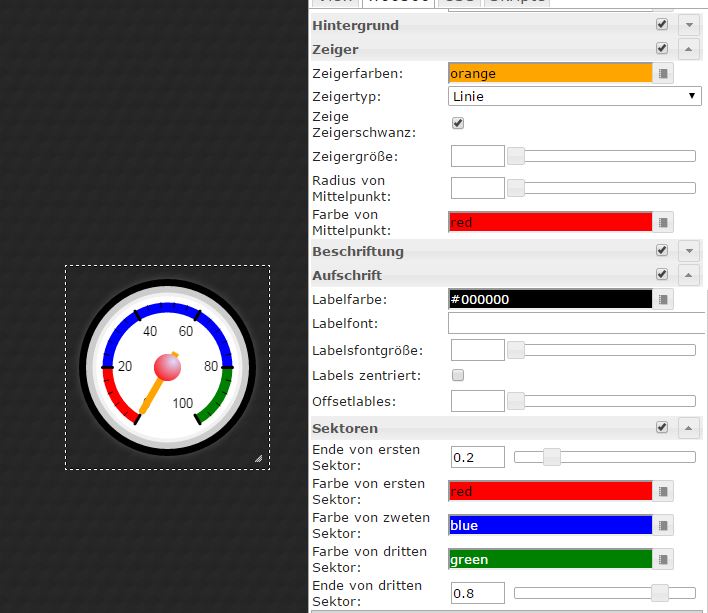Focus the Radius von Mittelpunkt value input
Screen dimensions: 708x613
pyautogui.click(x=478, y=188)
